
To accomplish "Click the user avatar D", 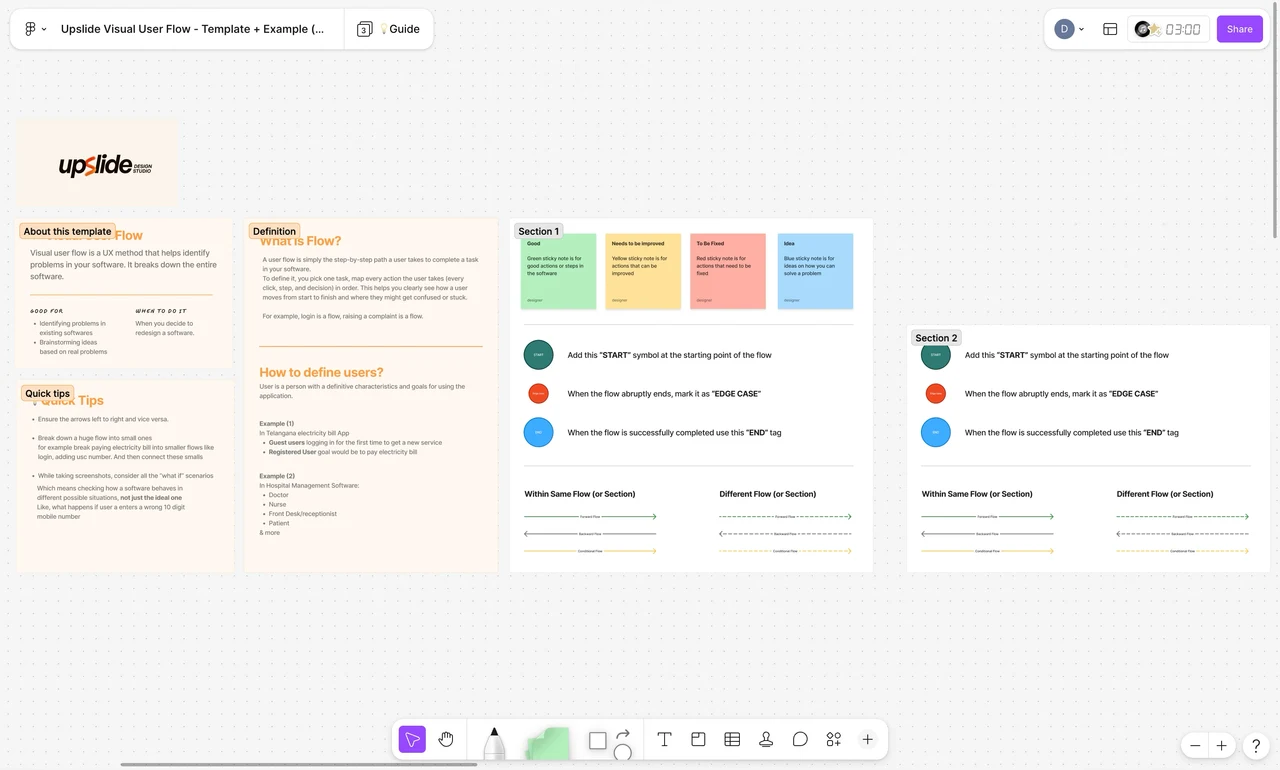I will (1064, 29).
